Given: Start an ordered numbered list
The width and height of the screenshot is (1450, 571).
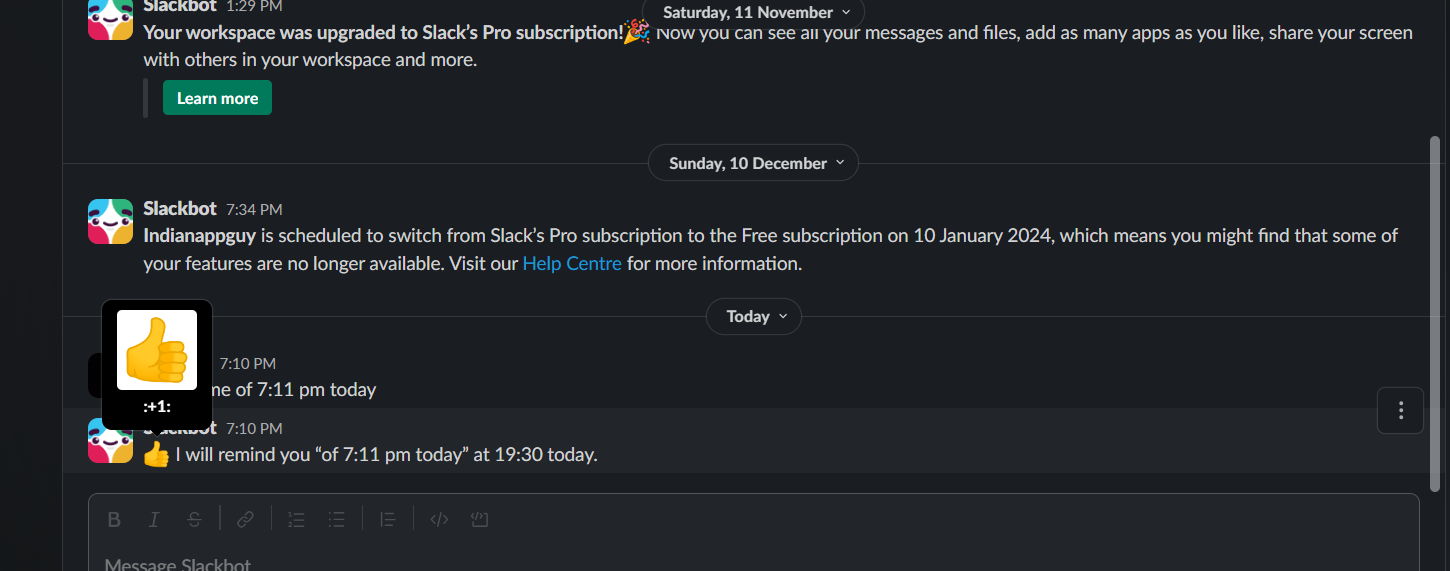Looking at the screenshot, I should coord(296,519).
